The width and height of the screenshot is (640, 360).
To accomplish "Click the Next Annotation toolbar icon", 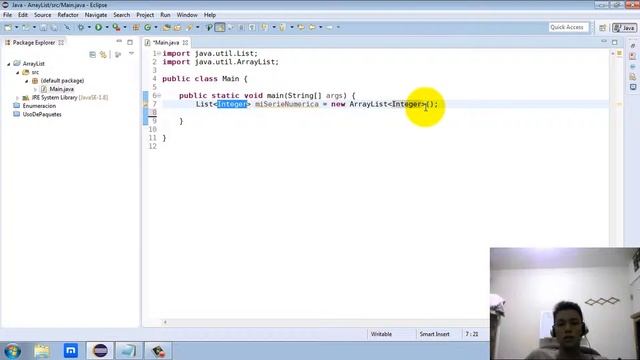I will point(265,27).
